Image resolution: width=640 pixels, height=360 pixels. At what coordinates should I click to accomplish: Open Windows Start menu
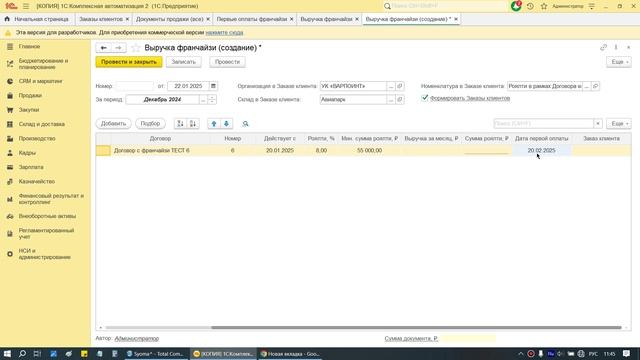(7, 354)
